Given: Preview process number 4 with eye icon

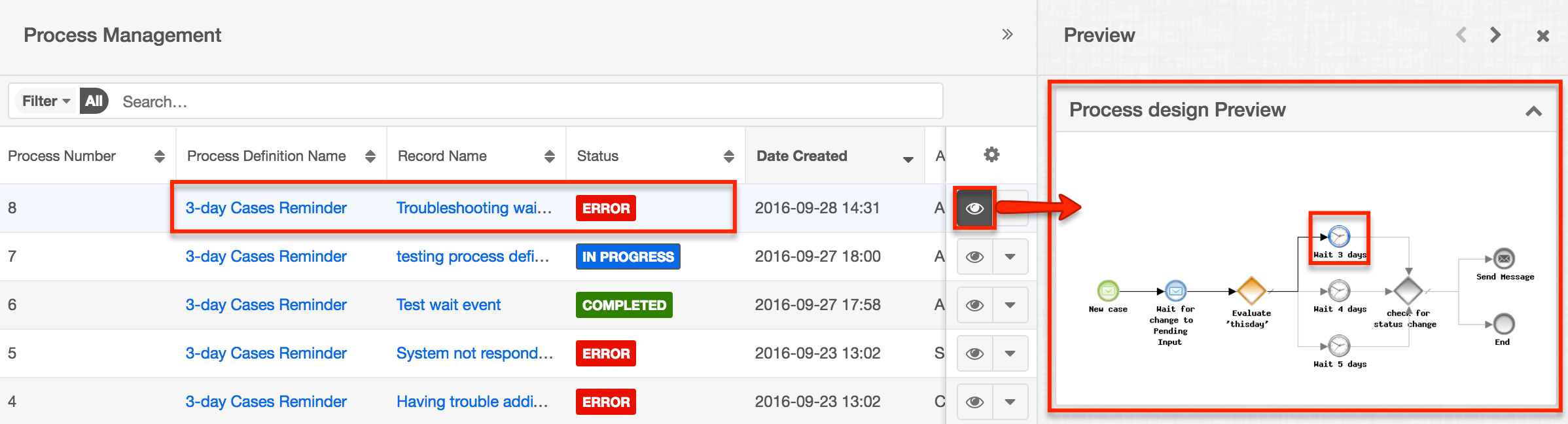Looking at the screenshot, I should point(974,402).
